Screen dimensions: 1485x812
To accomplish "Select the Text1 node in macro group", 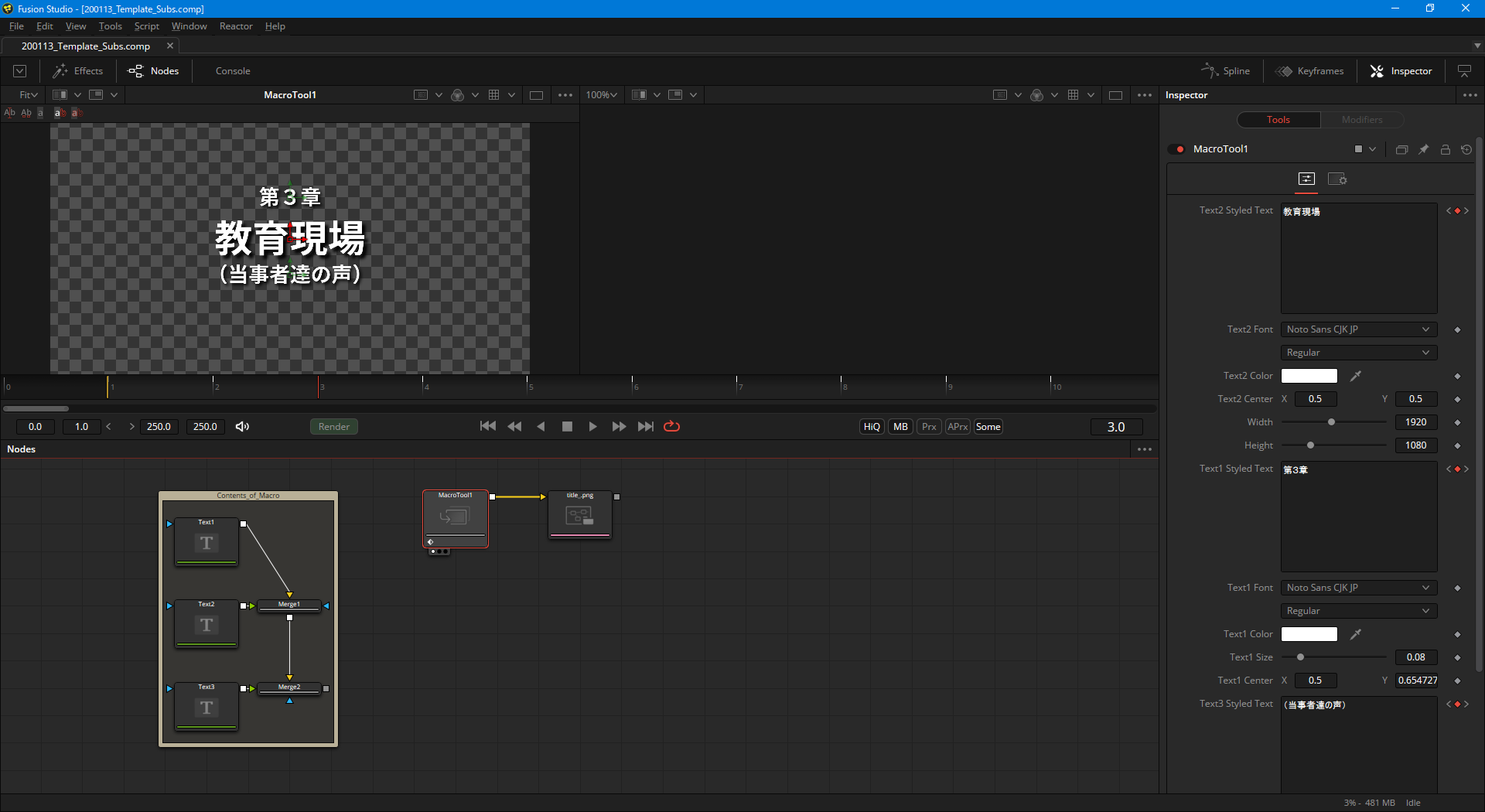I will coord(206,542).
